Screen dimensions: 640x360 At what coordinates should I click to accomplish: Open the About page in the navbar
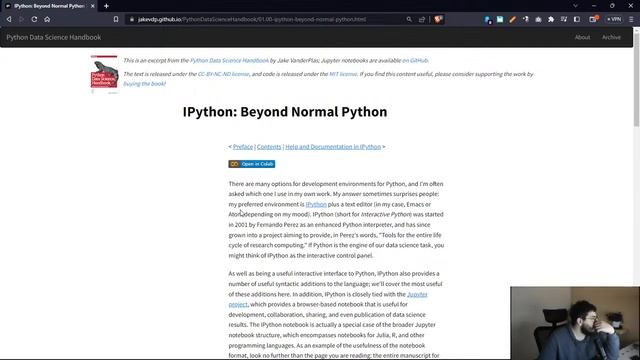pos(582,37)
